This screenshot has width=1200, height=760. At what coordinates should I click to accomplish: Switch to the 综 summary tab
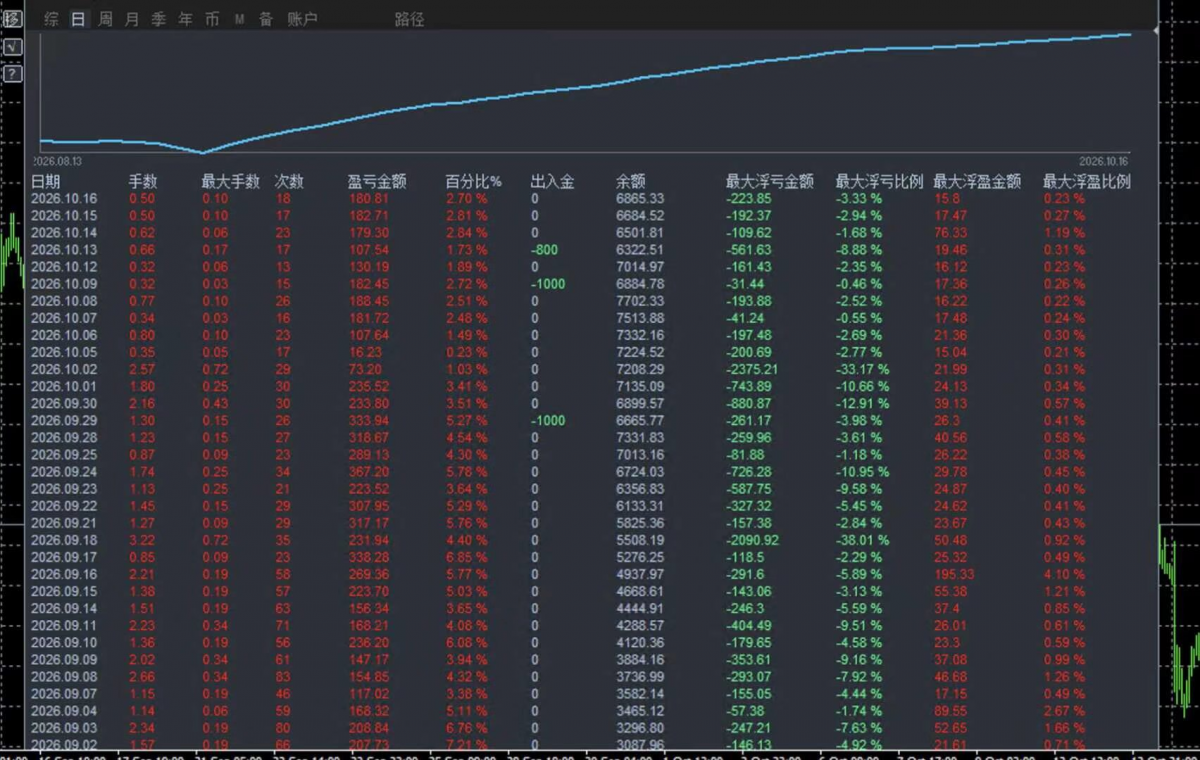tap(52, 19)
